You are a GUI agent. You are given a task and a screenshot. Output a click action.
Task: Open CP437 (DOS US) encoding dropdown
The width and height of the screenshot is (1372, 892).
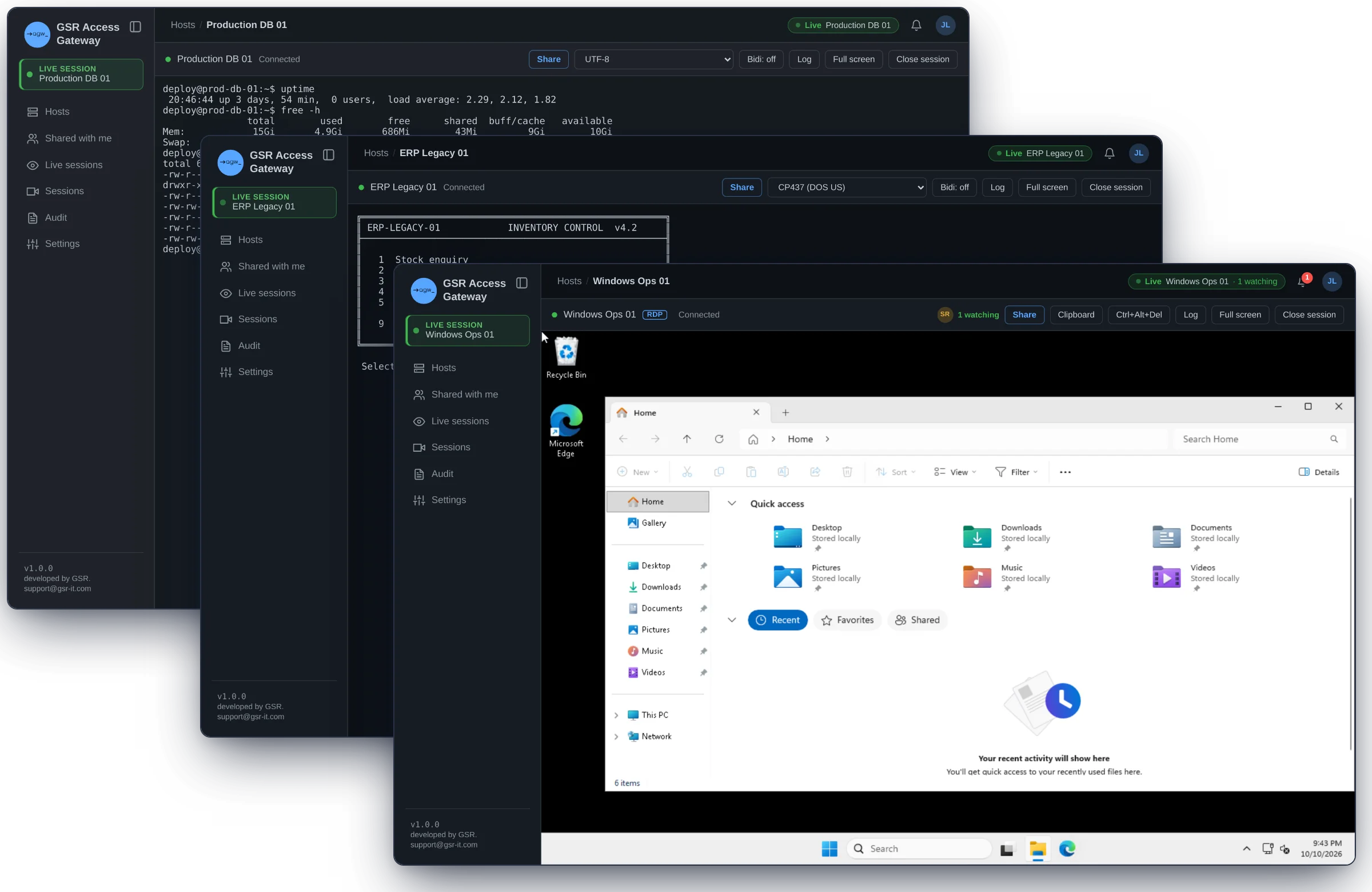847,188
